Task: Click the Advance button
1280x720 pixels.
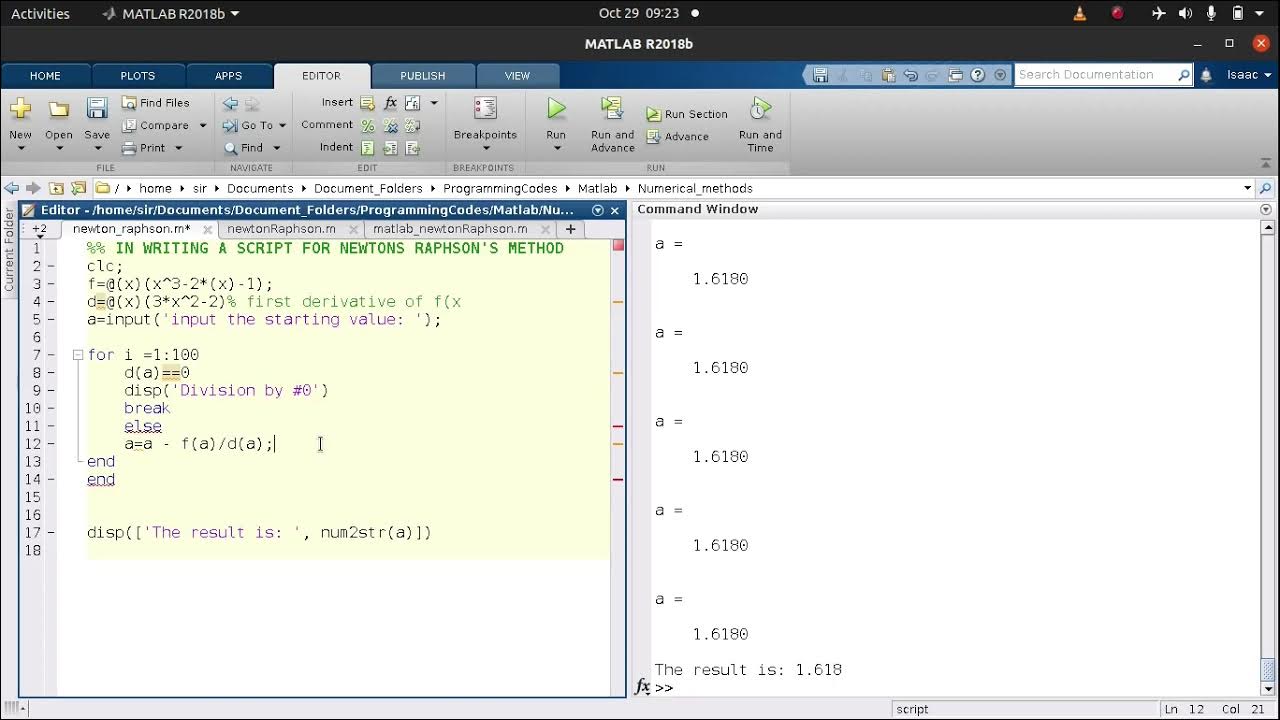Action: (676, 137)
